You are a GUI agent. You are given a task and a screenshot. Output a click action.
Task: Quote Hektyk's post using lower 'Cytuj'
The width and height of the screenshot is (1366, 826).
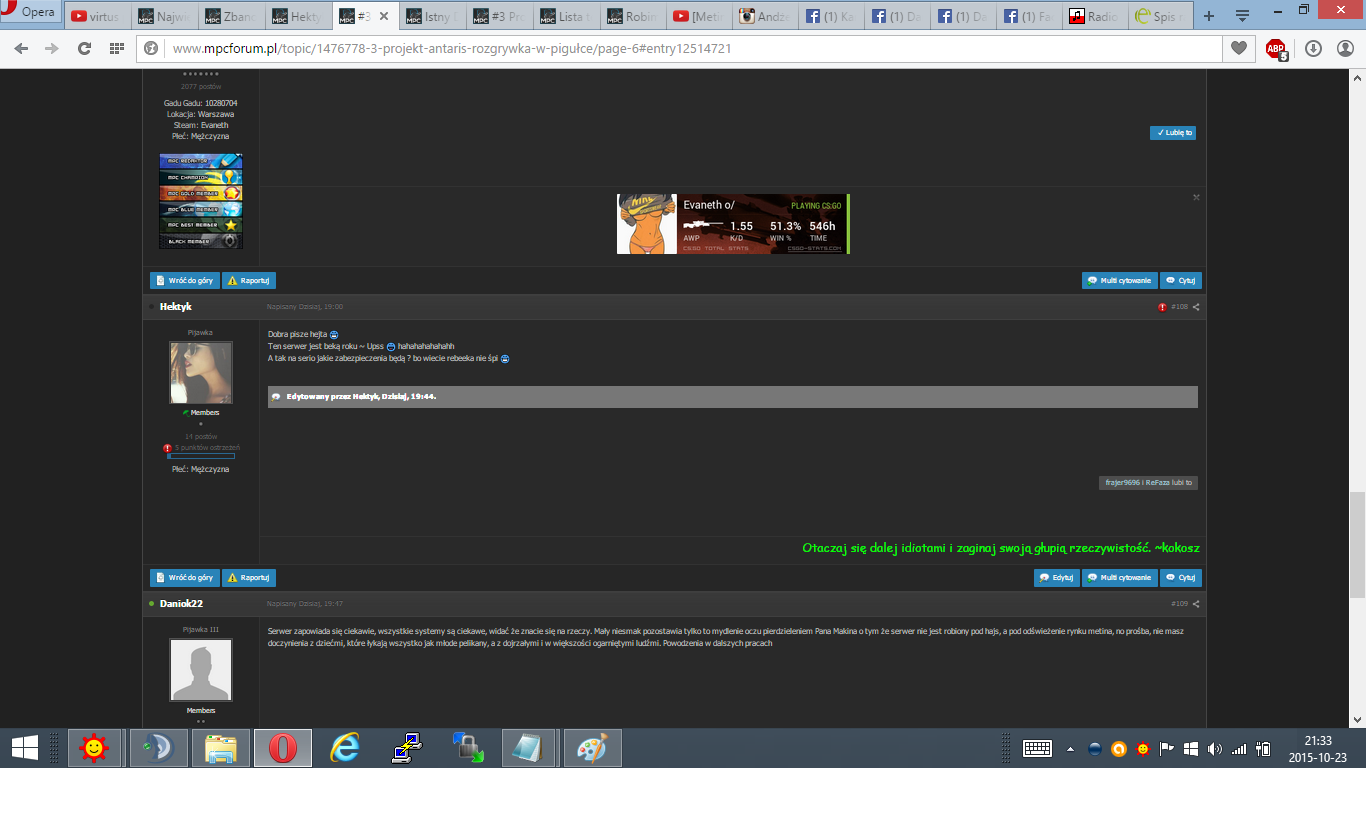coord(1181,578)
